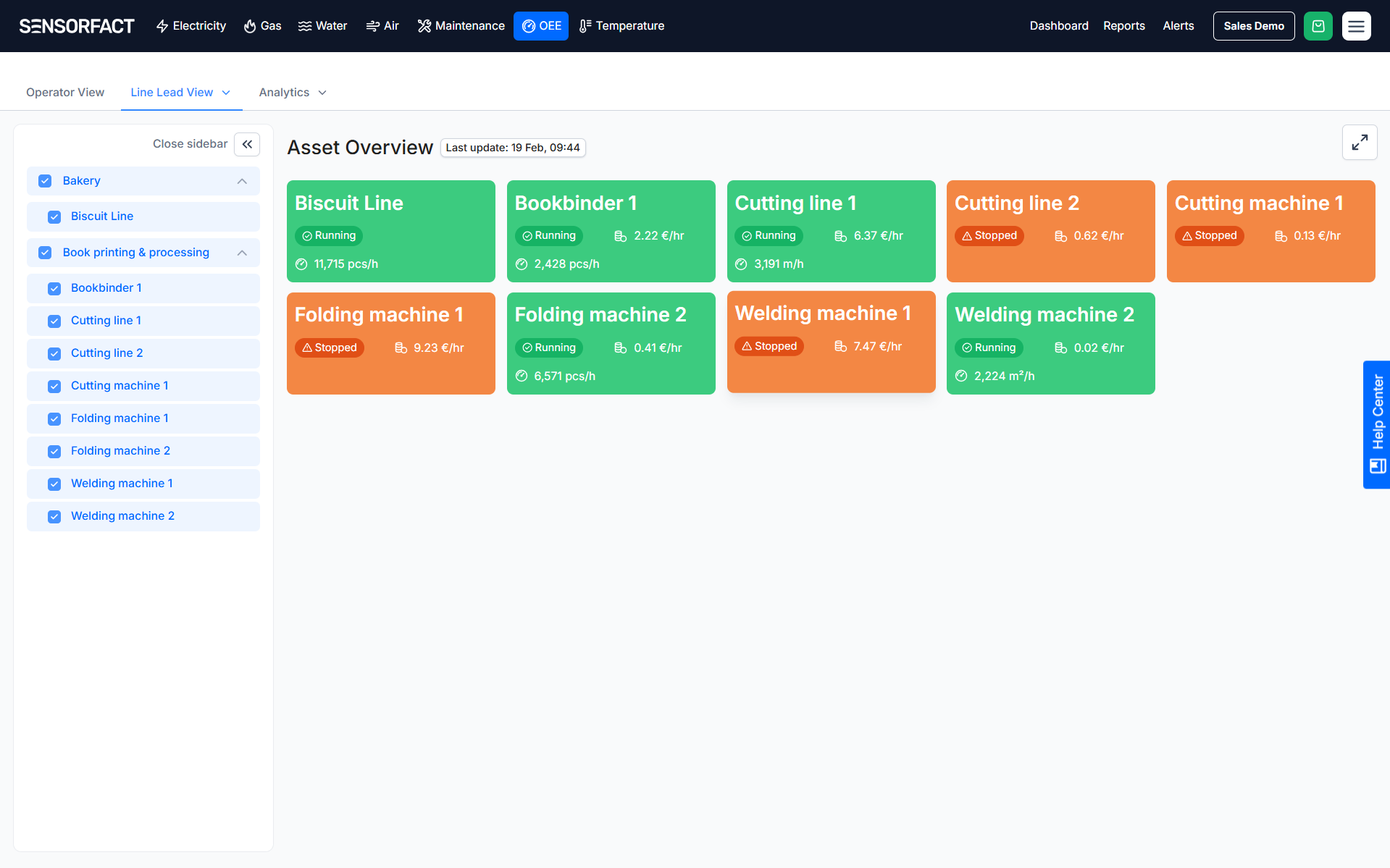This screenshot has height=868, width=1390.
Task: Open the Analytics dropdown
Action: [293, 93]
